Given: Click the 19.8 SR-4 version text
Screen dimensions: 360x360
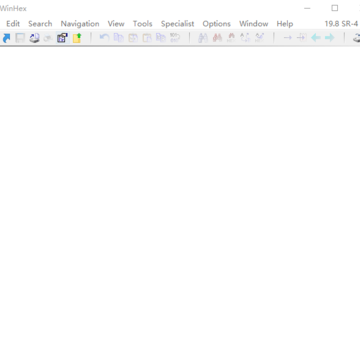Looking at the screenshot, I should tap(341, 24).
